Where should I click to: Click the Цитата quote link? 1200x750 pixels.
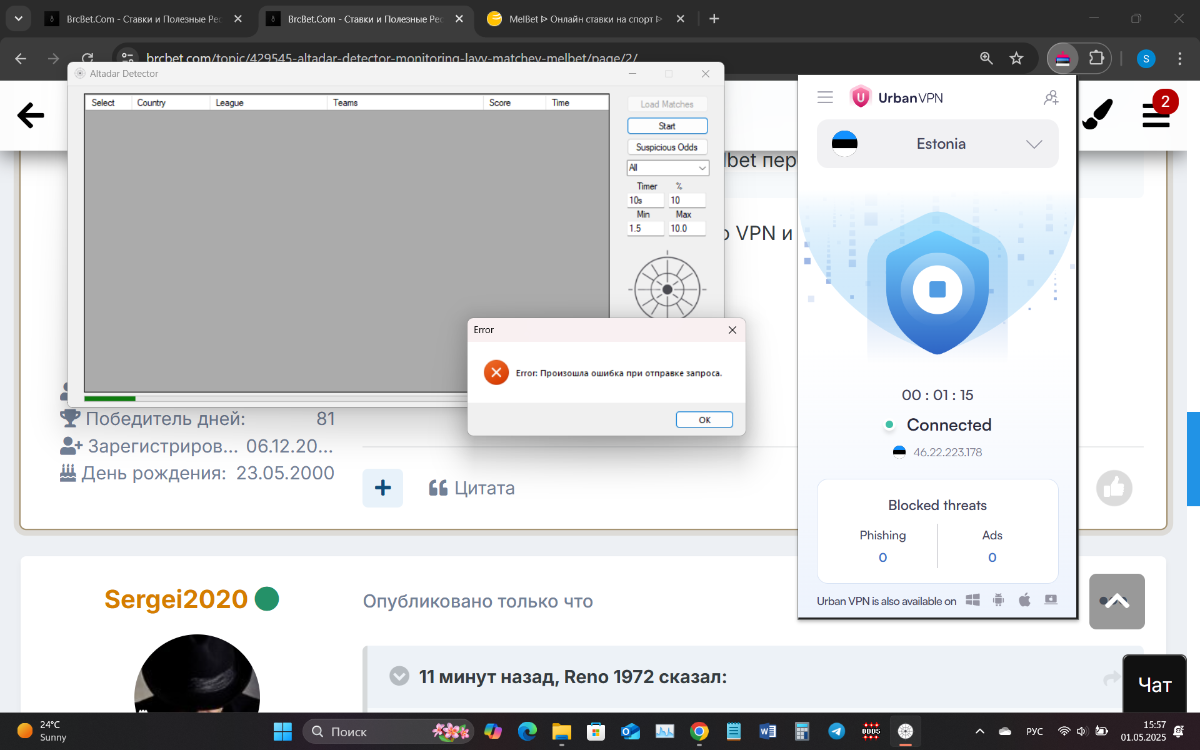coord(472,488)
